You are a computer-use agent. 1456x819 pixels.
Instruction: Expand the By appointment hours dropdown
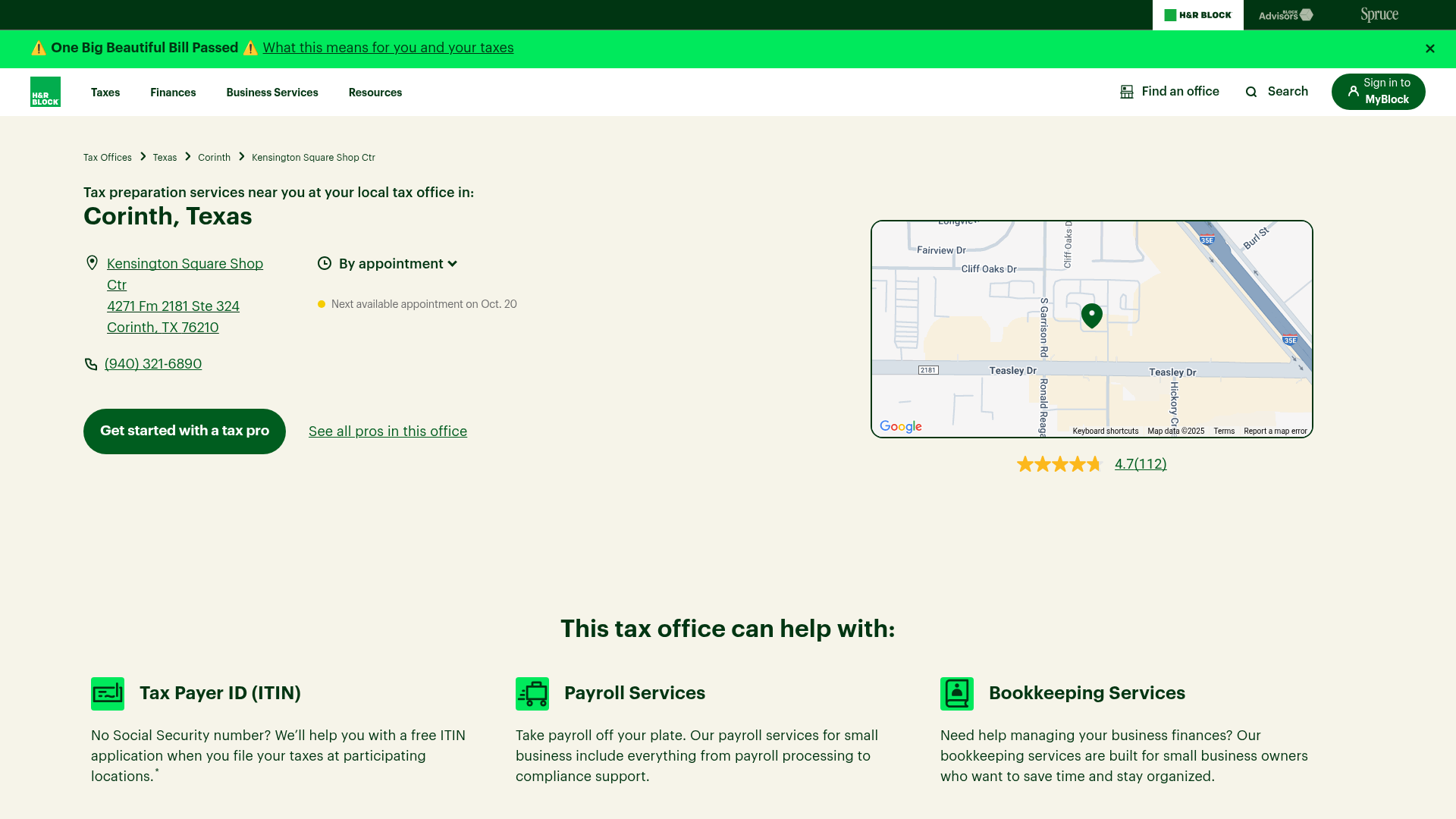(398, 264)
